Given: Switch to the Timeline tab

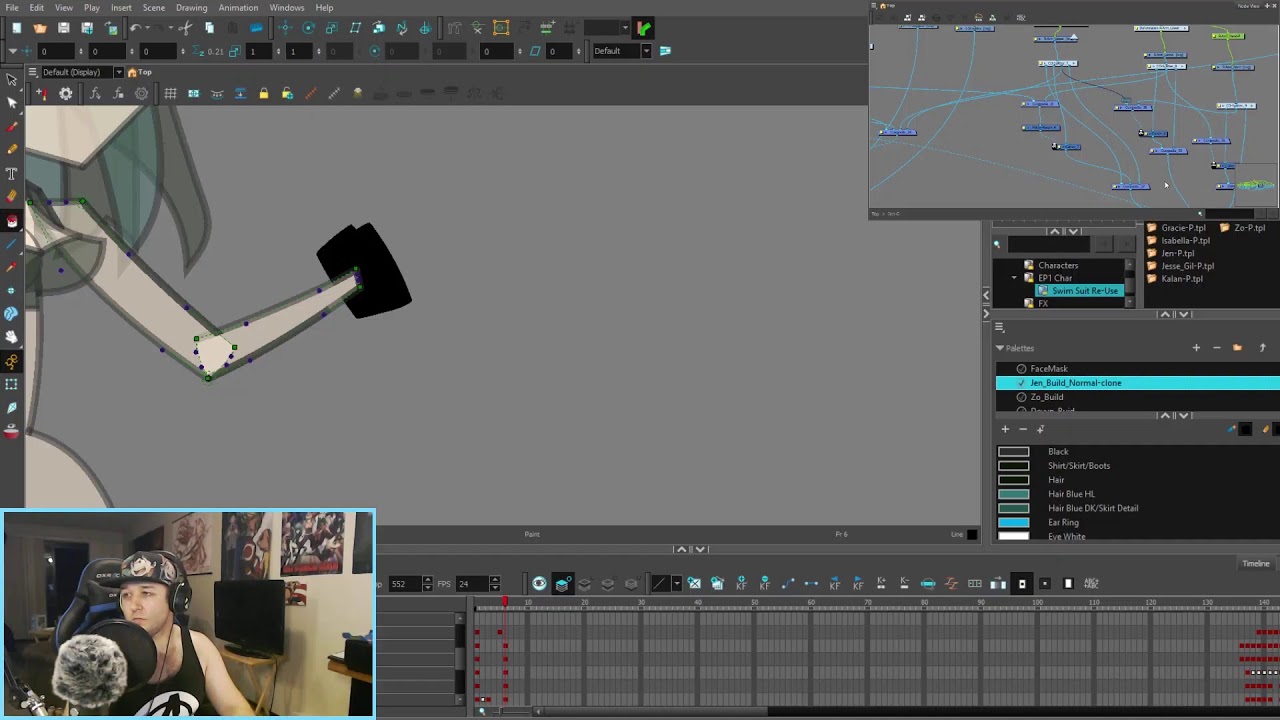Looking at the screenshot, I should tap(1255, 564).
